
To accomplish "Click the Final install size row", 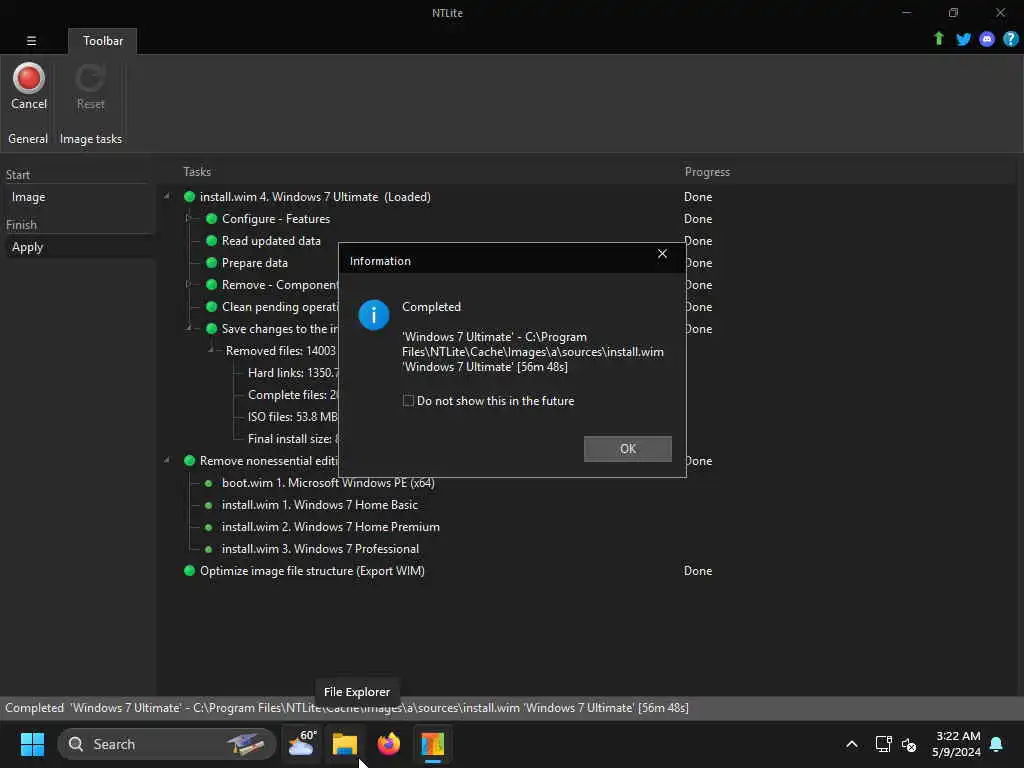I will tap(293, 439).
